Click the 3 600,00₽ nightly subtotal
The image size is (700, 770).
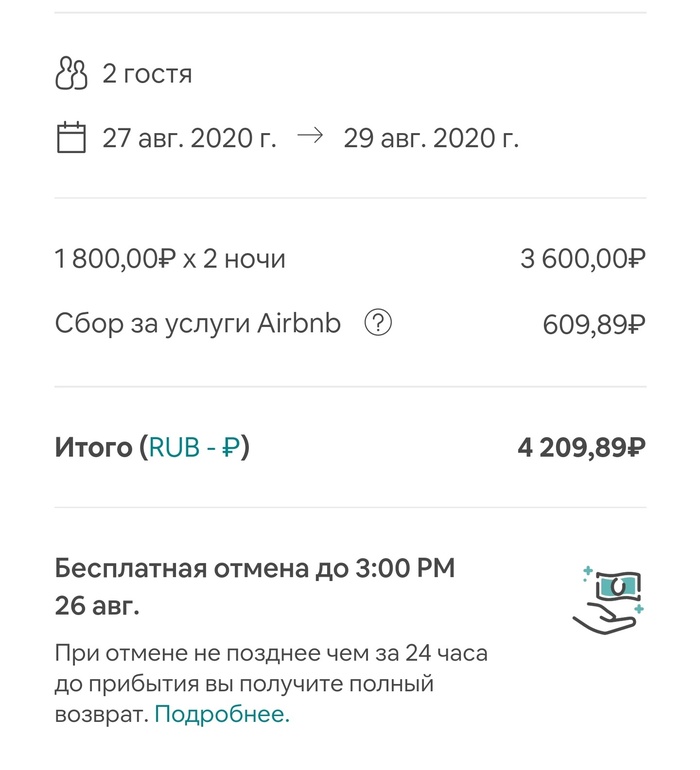(582, 260)
